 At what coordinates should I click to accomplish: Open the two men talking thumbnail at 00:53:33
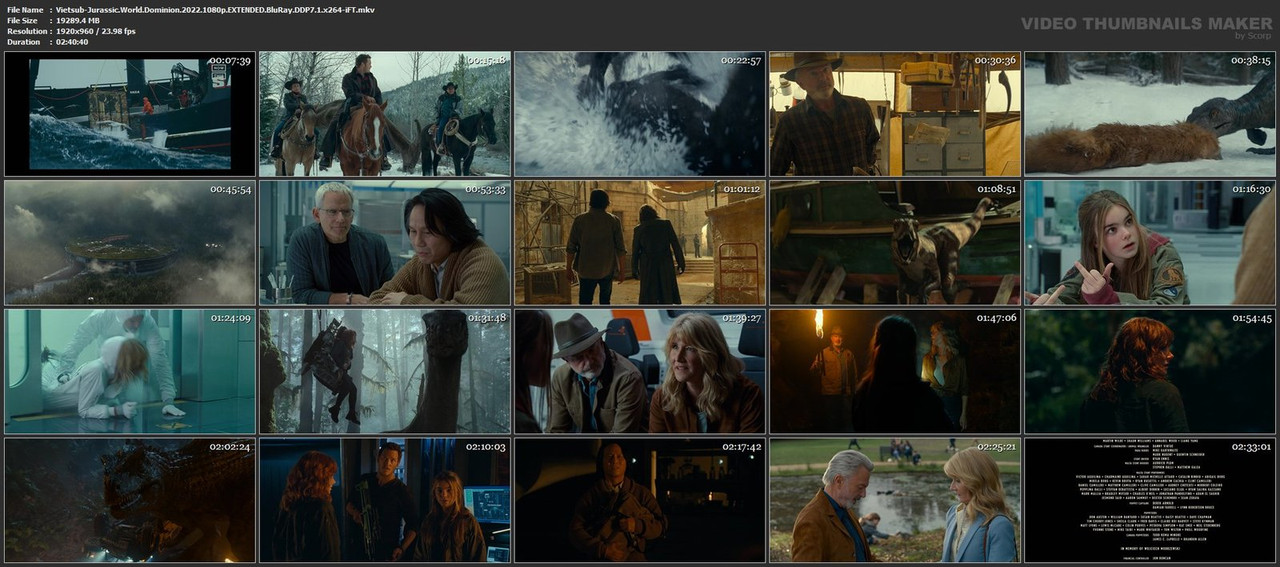[x=385, y=243]
